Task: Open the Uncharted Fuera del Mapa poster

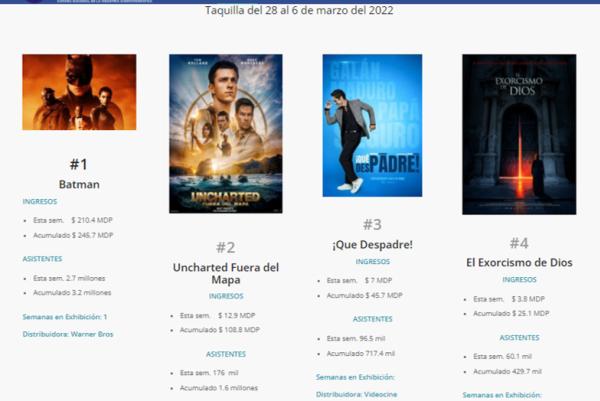Action: (x=226, y=134)
